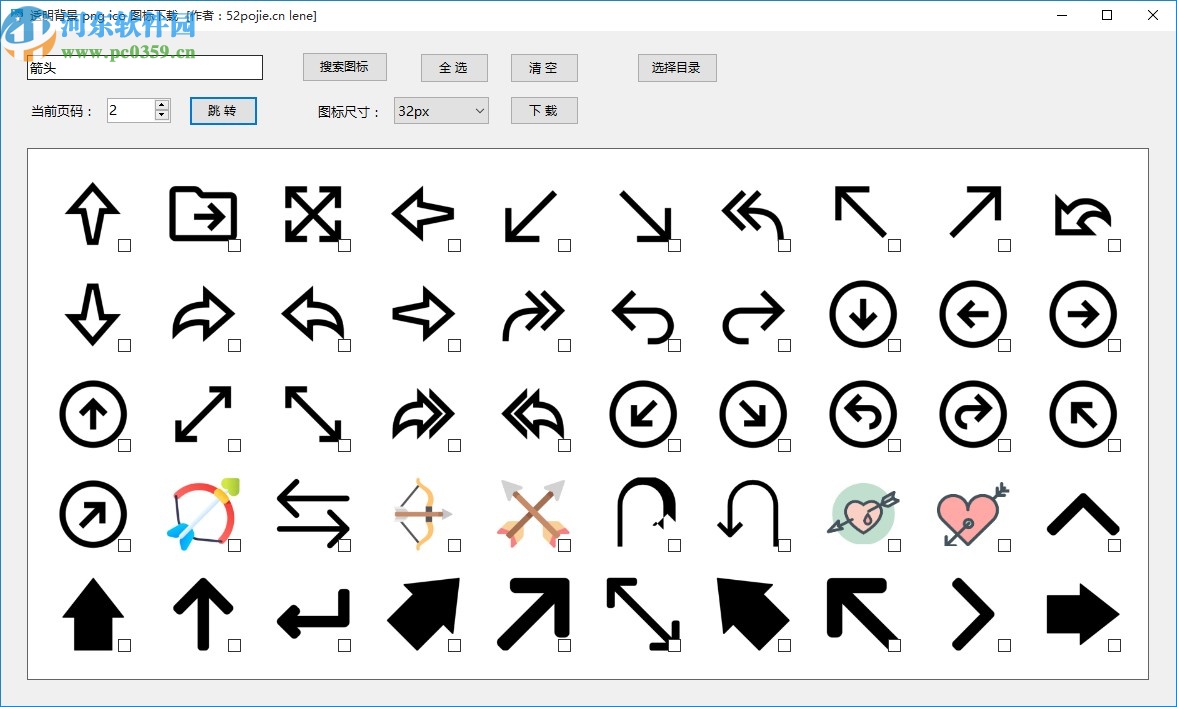Check the box beside the crossed arrows icon
The width and height of the screenshot is (1177, 707).
coord(564,546)
